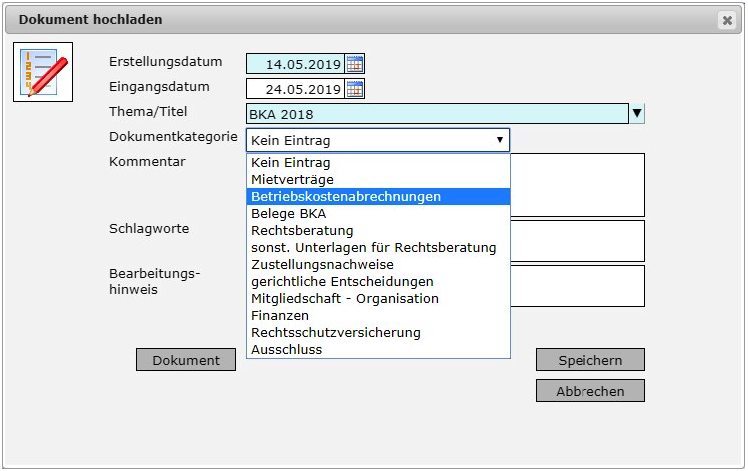This screenshot has width=748, height=471.
Task: Select Rechtsschutzversicherung from list
Action: click(x=335, y=333)
